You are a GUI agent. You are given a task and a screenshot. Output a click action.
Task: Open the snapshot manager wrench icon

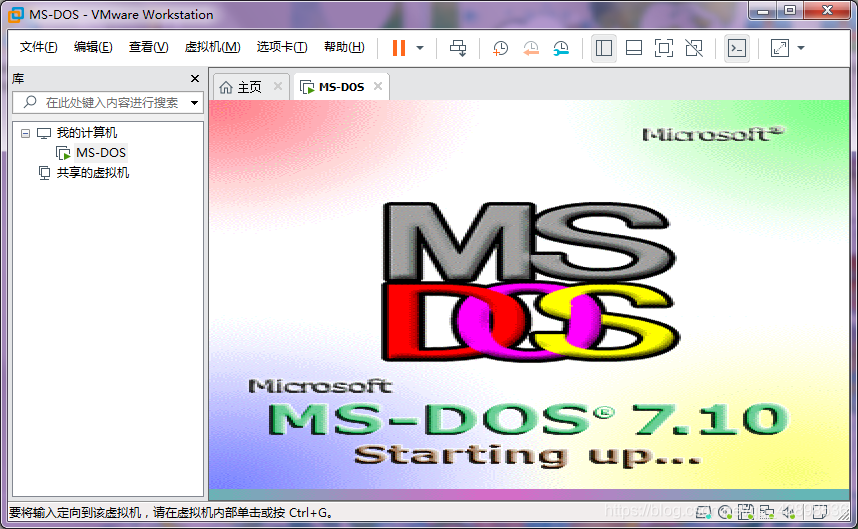click(x=561, y=48)
